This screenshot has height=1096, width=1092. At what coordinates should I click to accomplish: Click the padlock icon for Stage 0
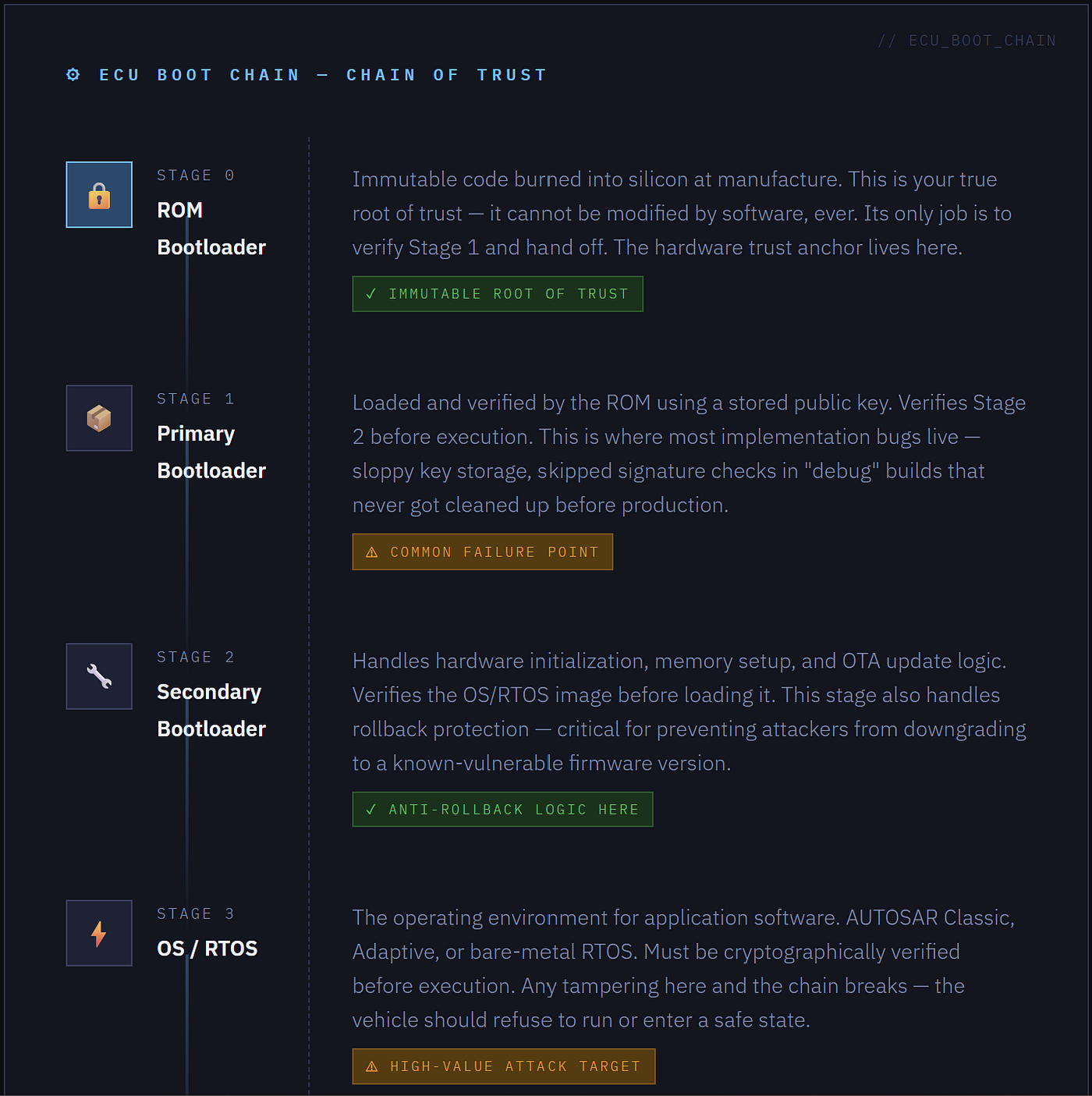pos(99,195)
